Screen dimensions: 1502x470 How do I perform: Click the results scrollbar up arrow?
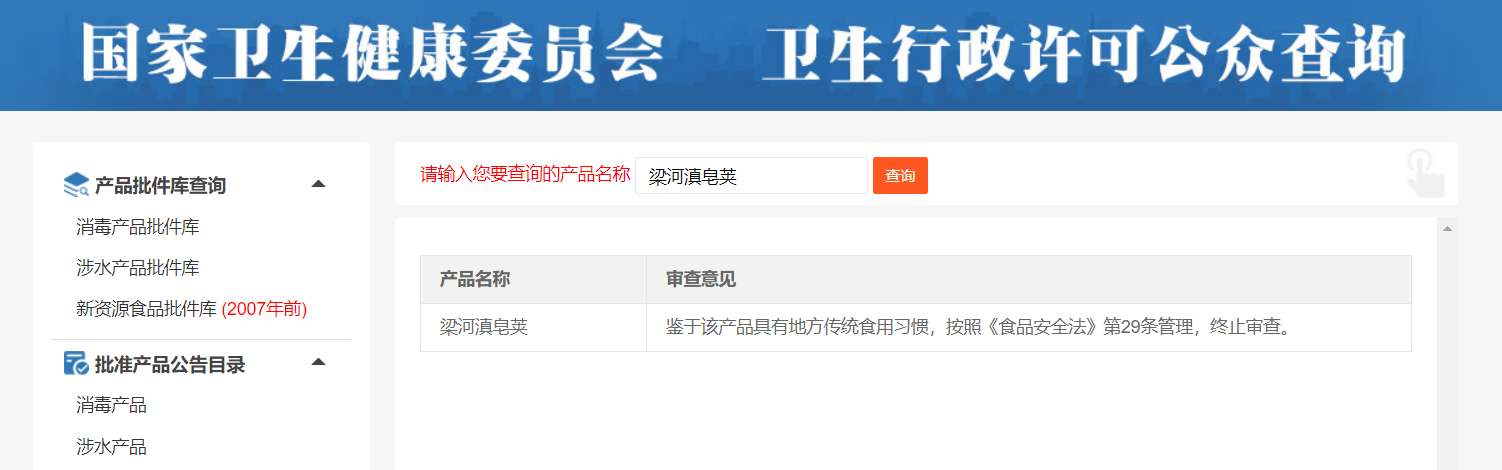[1446, 229]
